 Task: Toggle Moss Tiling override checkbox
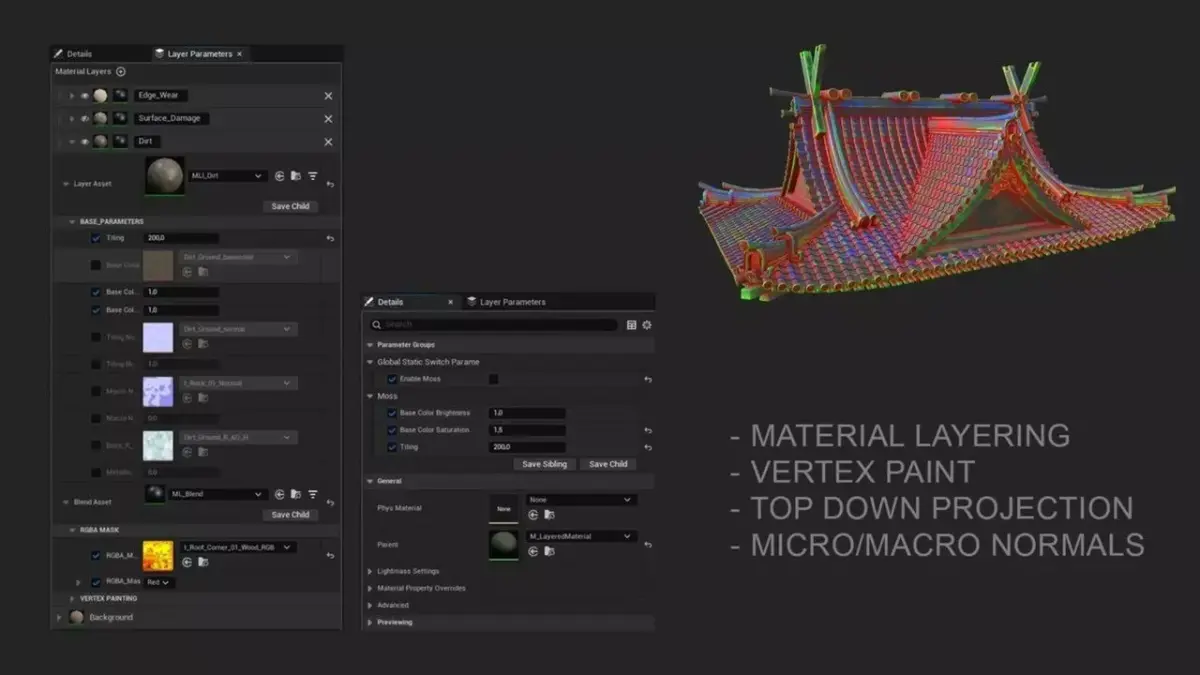392,447
